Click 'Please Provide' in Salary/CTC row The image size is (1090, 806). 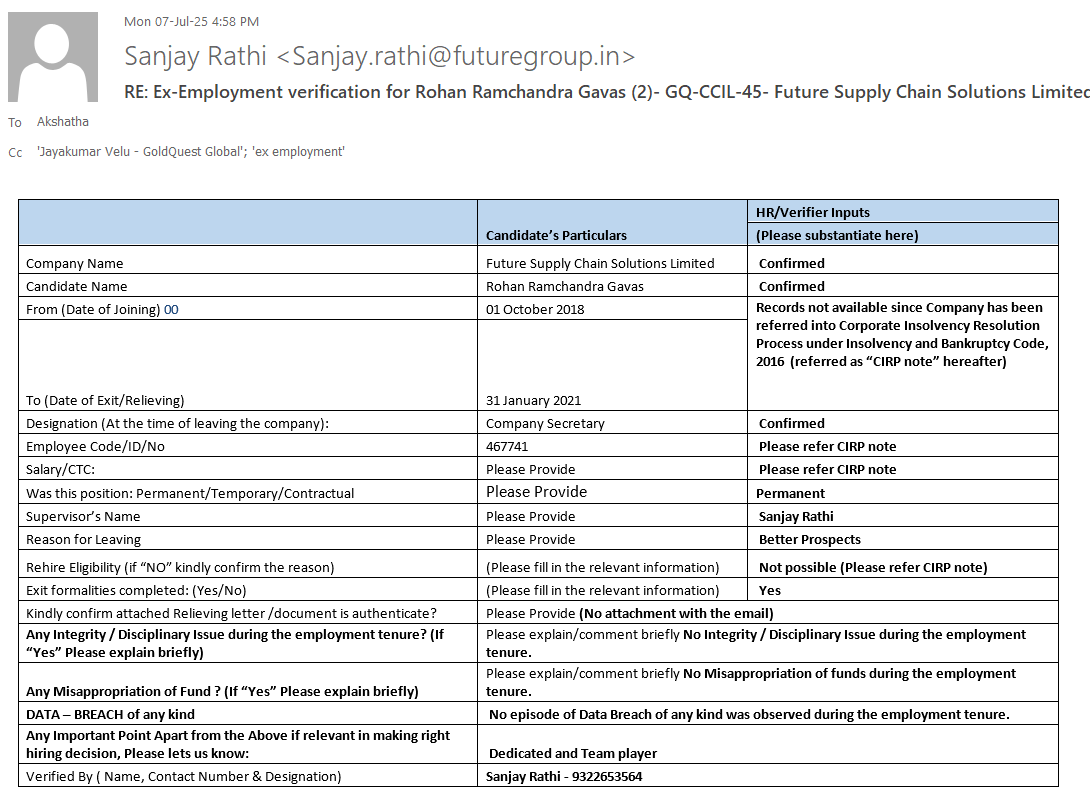click(530, 469)
